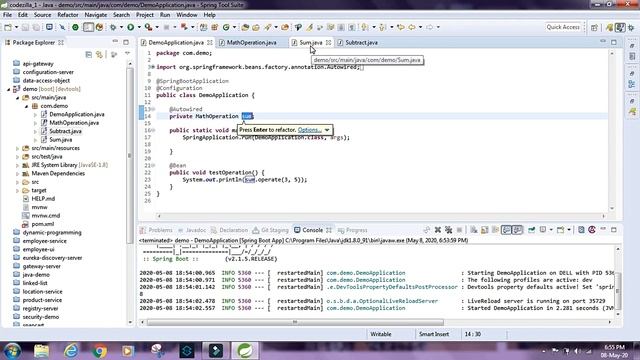This screenshot has width=640, height=360.
Task: Open the Git Staging tab
Action: (x=274, y=230)
